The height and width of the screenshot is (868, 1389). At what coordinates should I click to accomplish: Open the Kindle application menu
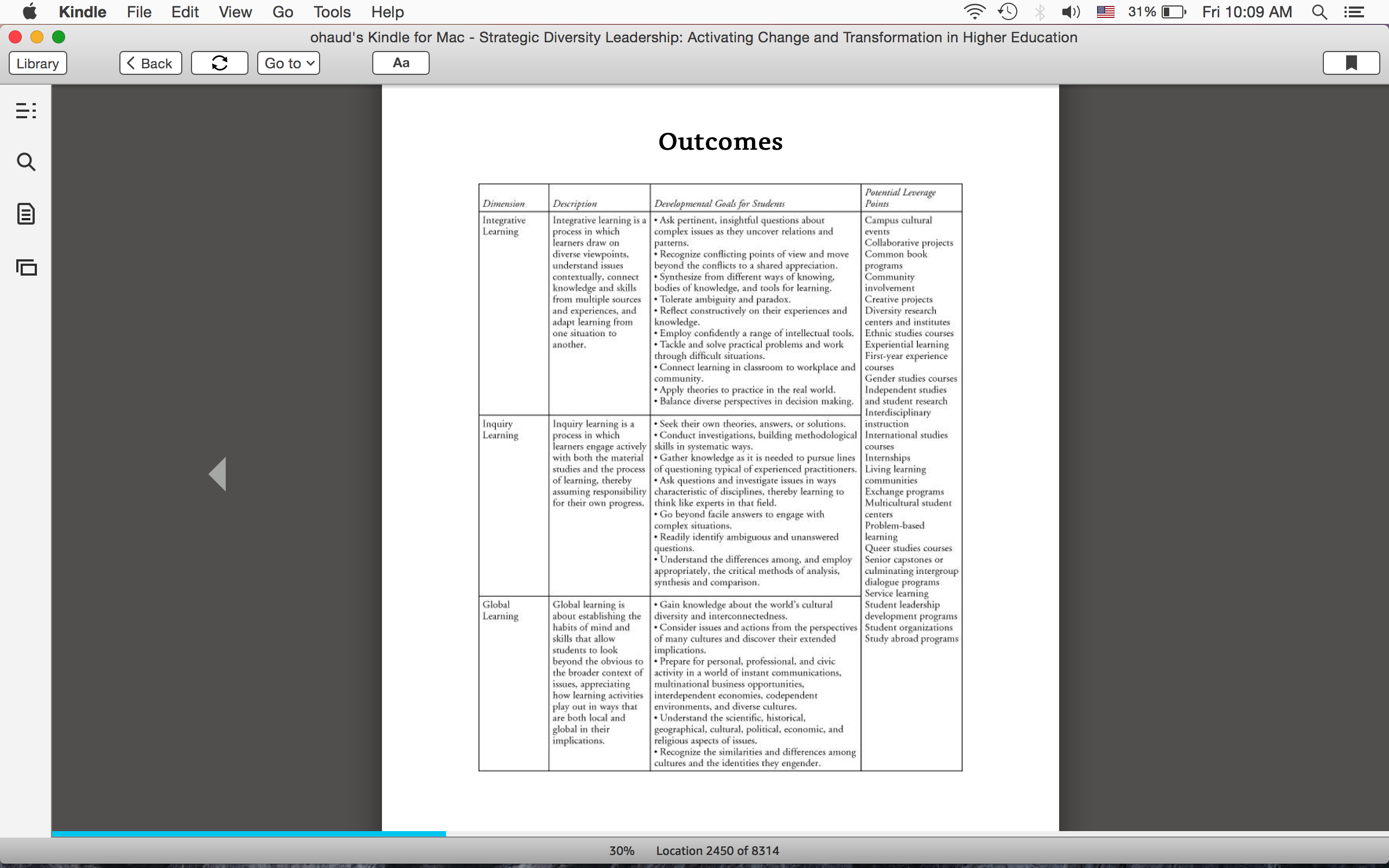coord(82,12)
